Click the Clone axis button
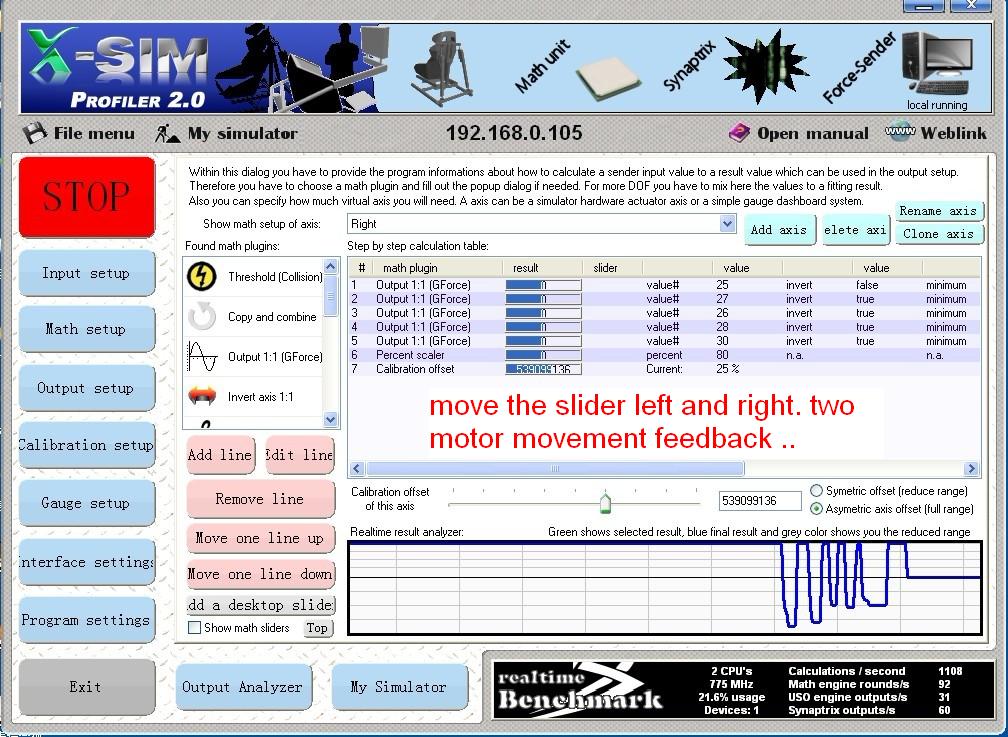This screenshot has width=1008, height=737. tap(938, 234)
